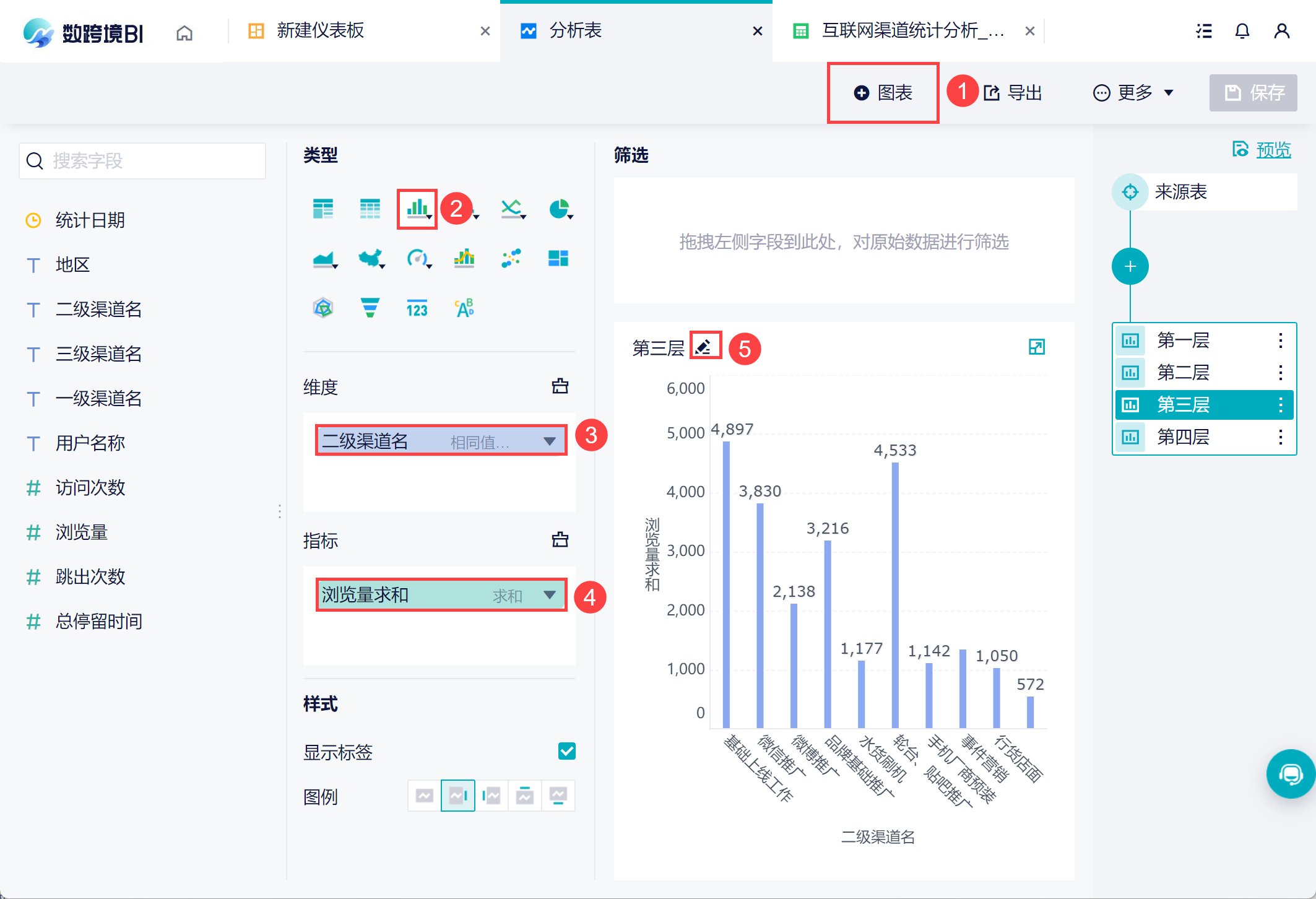Toggle the 显示标签 checkbox
The image size is (1316, 899).
(566, 751)
